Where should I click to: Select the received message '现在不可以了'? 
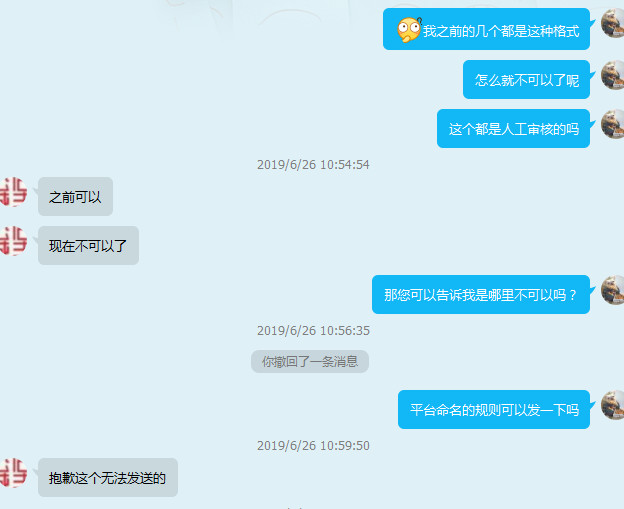(88, 246)
